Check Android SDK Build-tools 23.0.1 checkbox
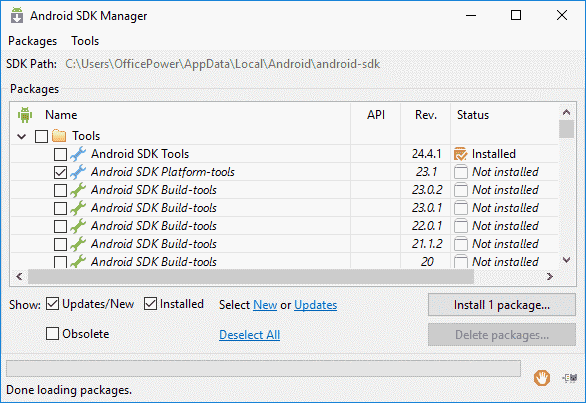This screenshot has width=586, height=403. point(60,208)
